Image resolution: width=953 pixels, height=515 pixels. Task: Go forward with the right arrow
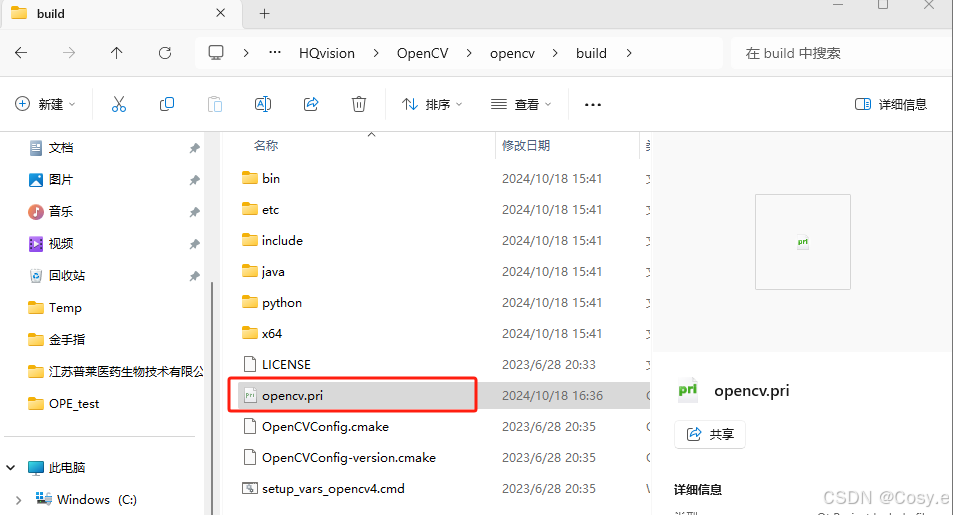pos(69,53)
